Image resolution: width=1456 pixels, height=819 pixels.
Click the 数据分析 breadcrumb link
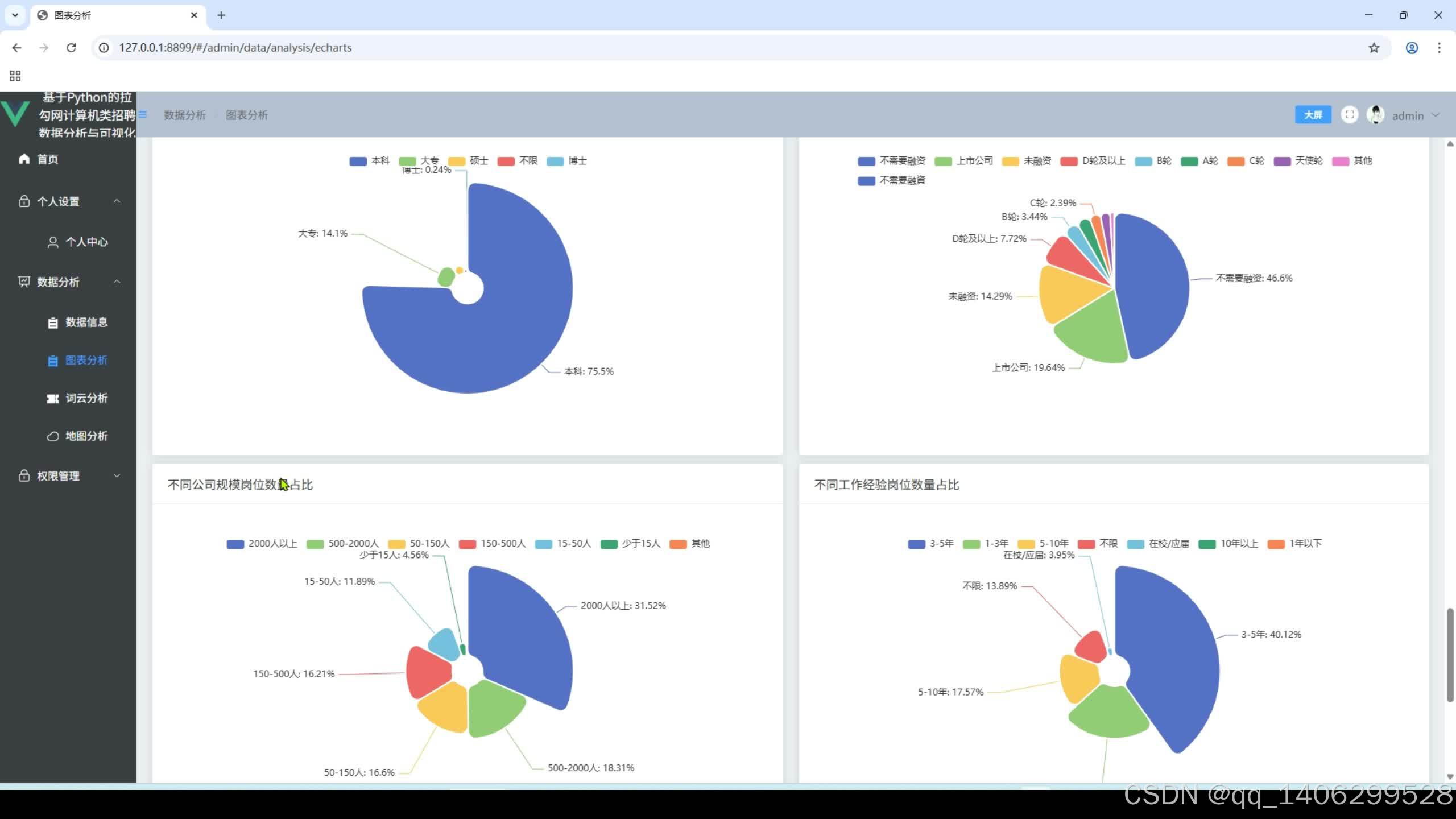185,115
